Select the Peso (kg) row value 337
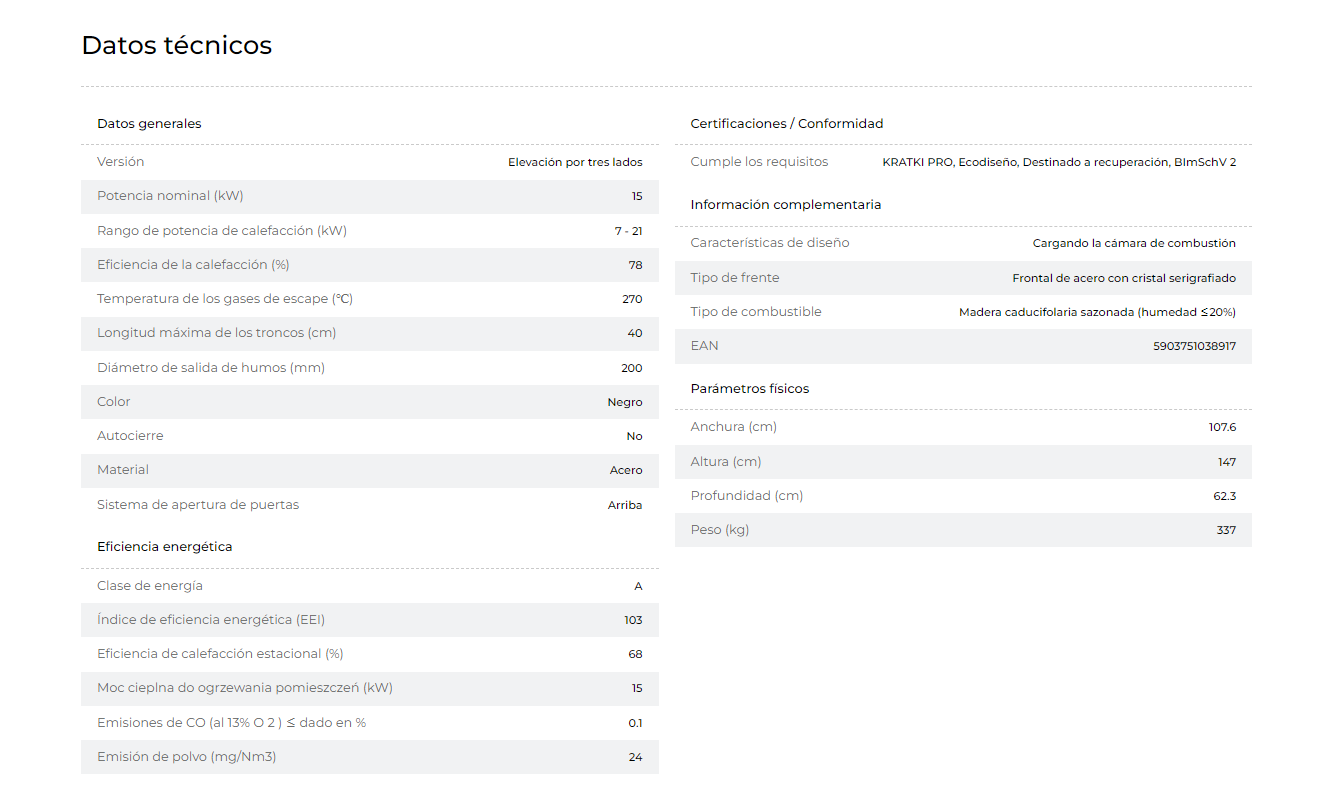The image size is (1344, 808). [1226, 530]
